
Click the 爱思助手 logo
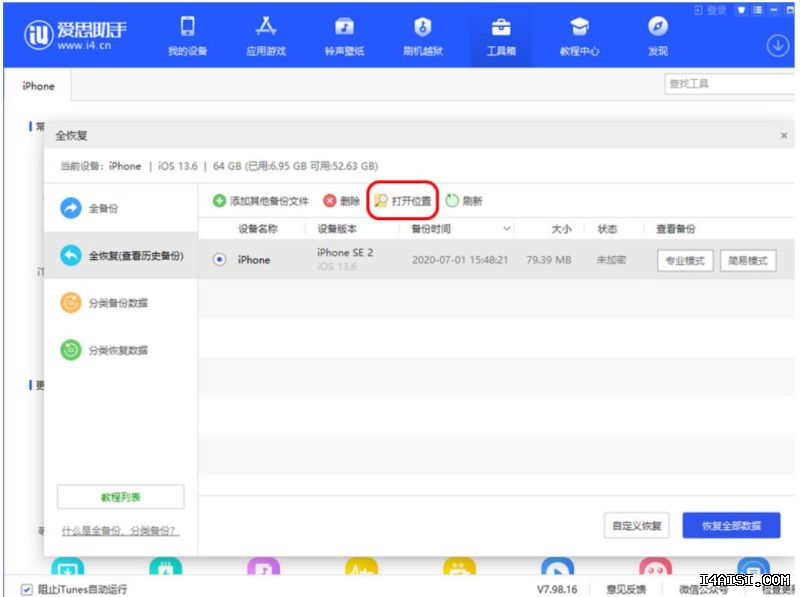pyautogui.click(x=75, y=35)
